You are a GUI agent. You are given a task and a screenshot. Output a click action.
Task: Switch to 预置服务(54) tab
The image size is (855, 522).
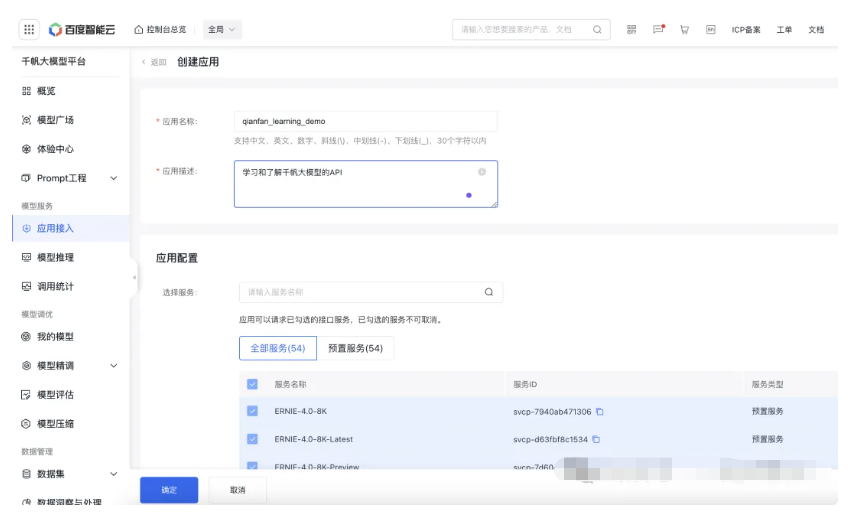point(356,348)
